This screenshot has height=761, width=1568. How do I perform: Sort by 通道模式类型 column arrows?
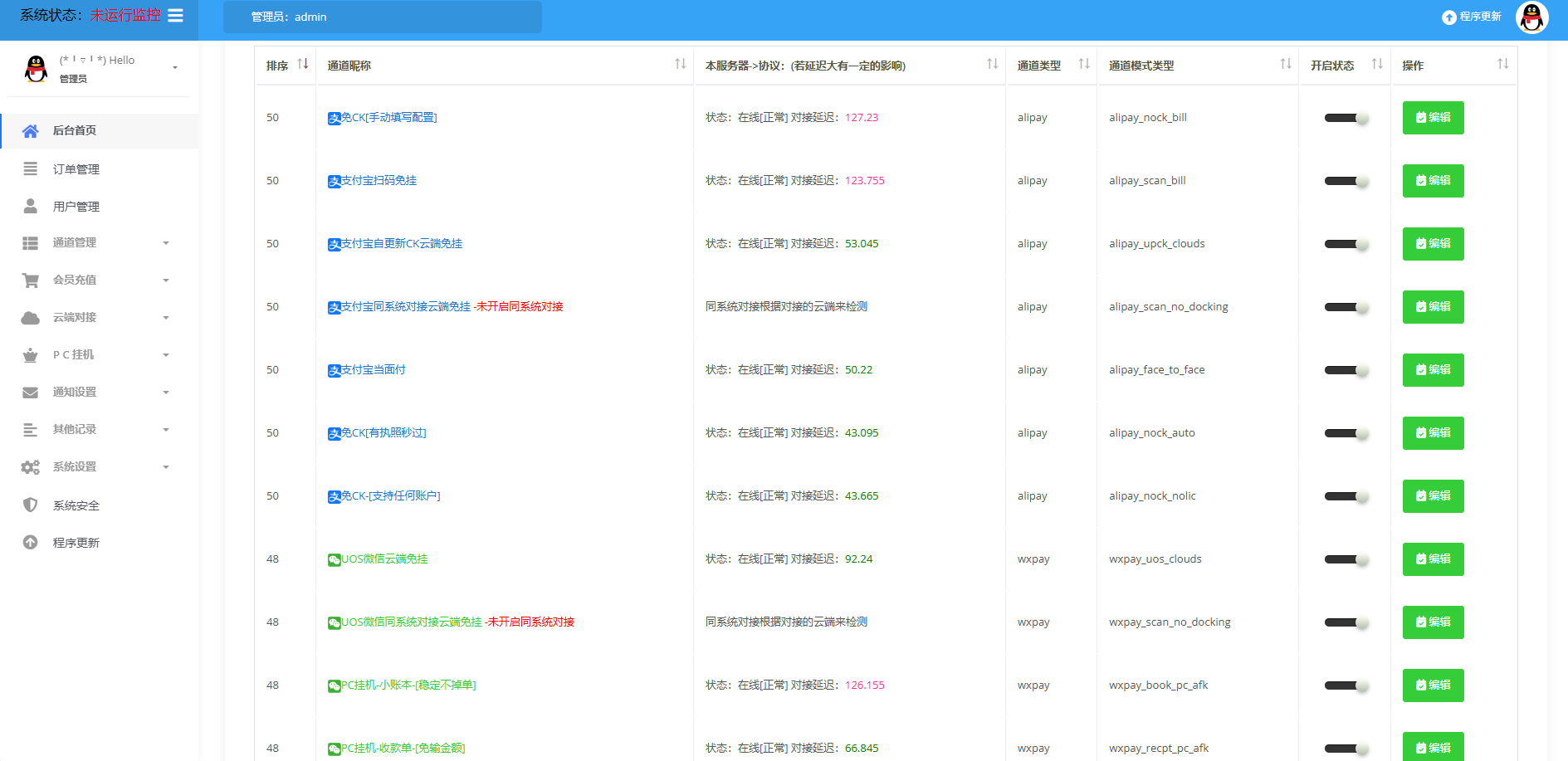point(1286,64)
